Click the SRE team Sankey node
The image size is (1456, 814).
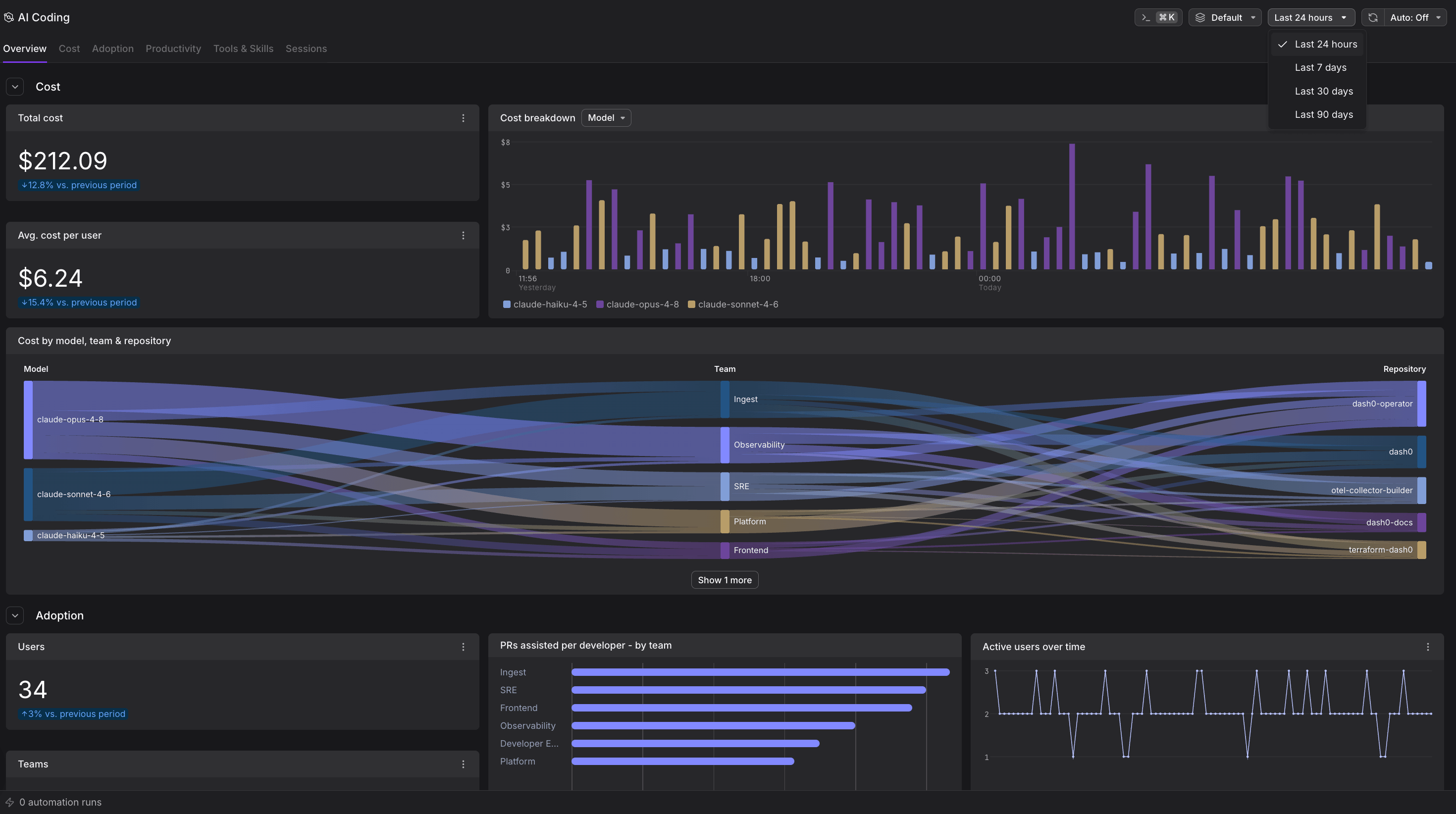tap(725, 487)
